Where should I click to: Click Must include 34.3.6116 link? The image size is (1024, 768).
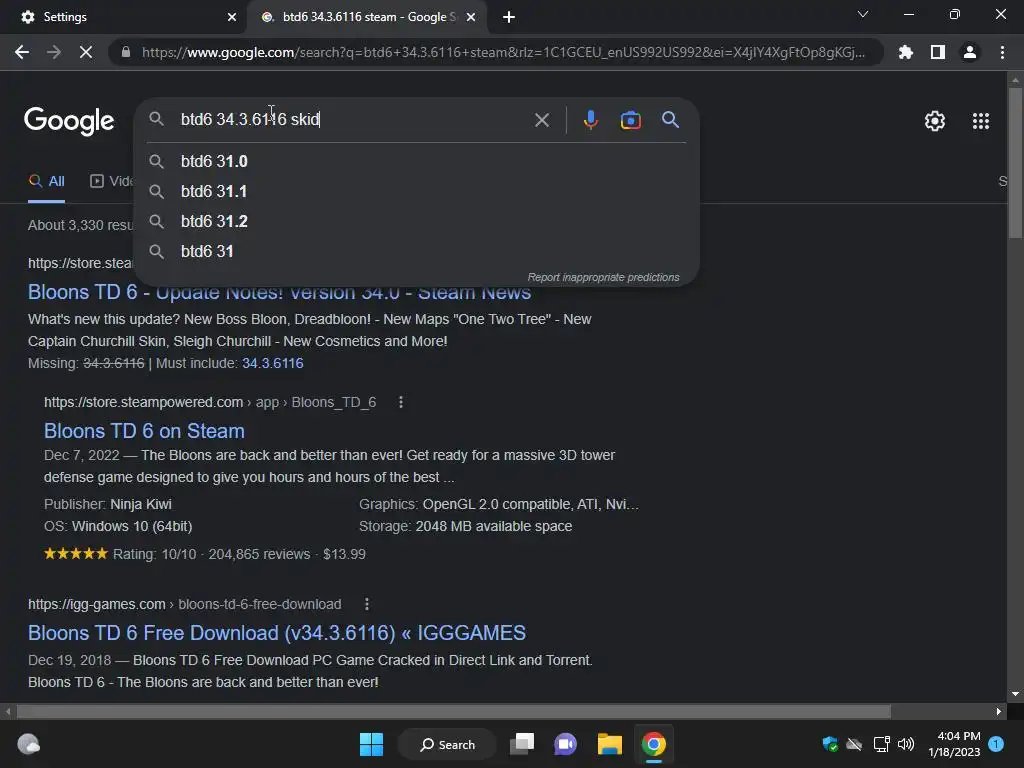point(272,364)
